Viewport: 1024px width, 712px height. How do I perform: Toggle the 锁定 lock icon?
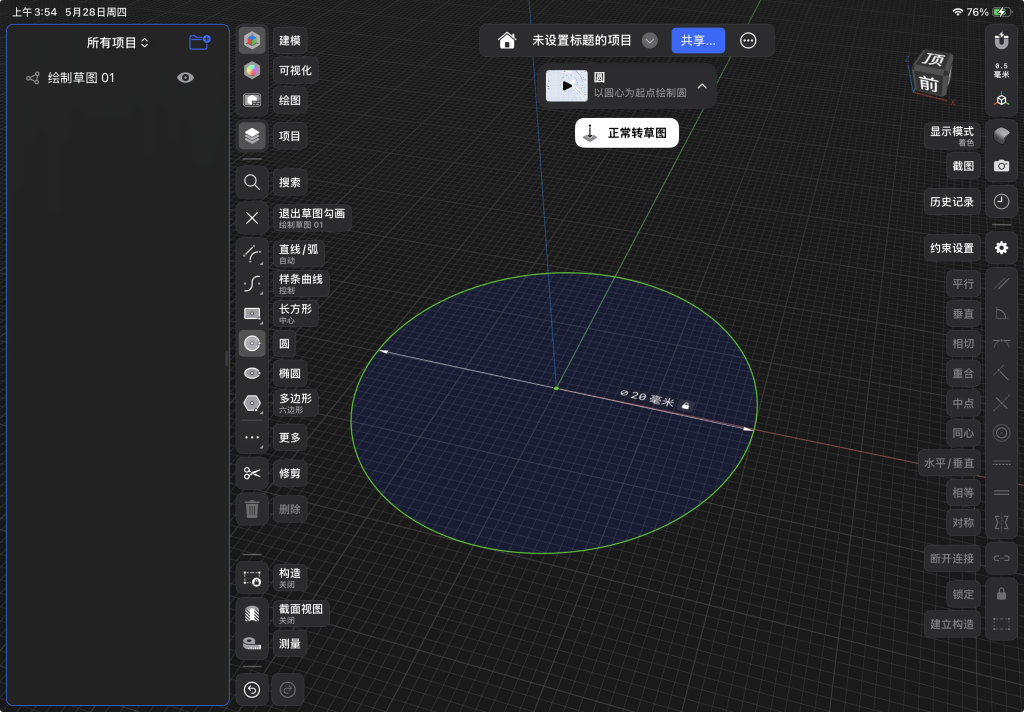(x=1001, y=594)
